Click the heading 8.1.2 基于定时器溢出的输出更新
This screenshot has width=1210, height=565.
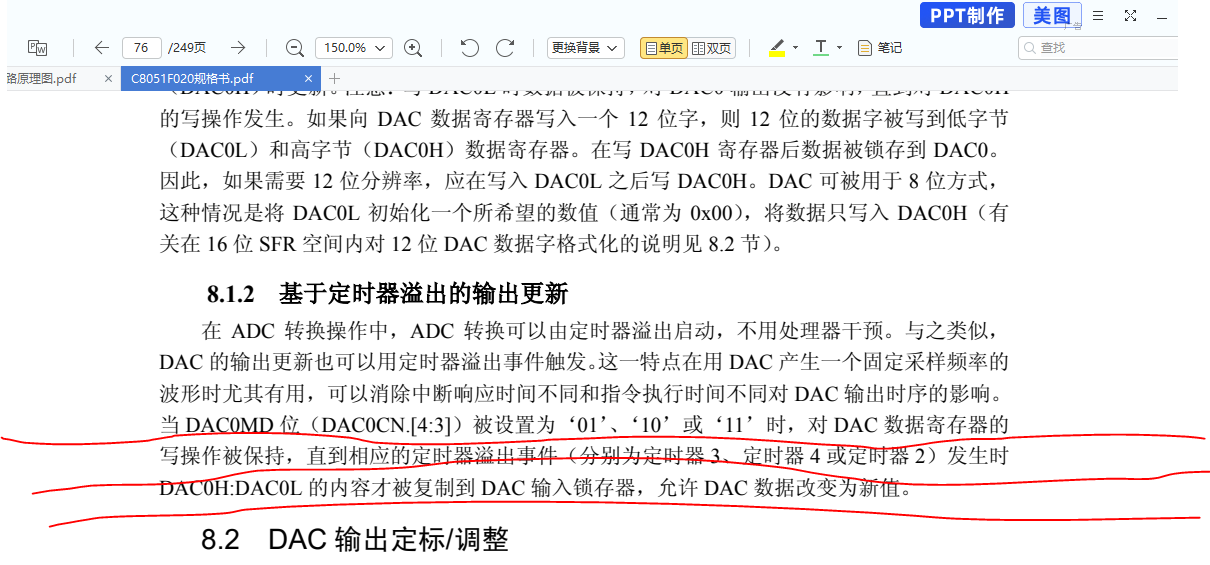388,294
